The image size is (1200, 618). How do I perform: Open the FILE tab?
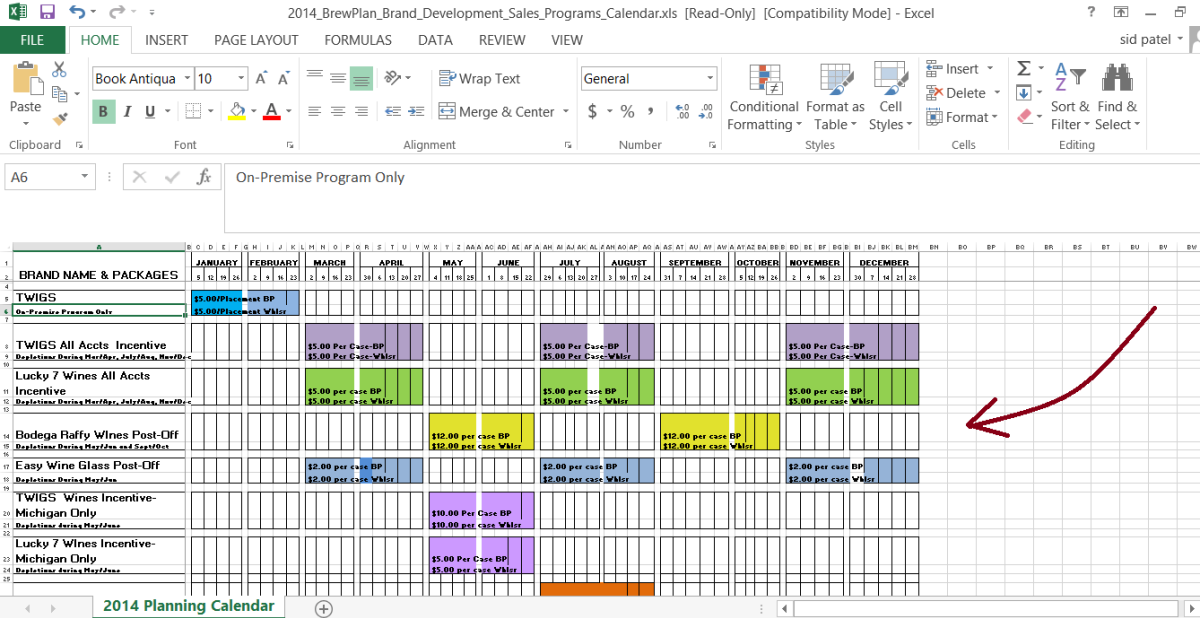(x=32, y=40)
